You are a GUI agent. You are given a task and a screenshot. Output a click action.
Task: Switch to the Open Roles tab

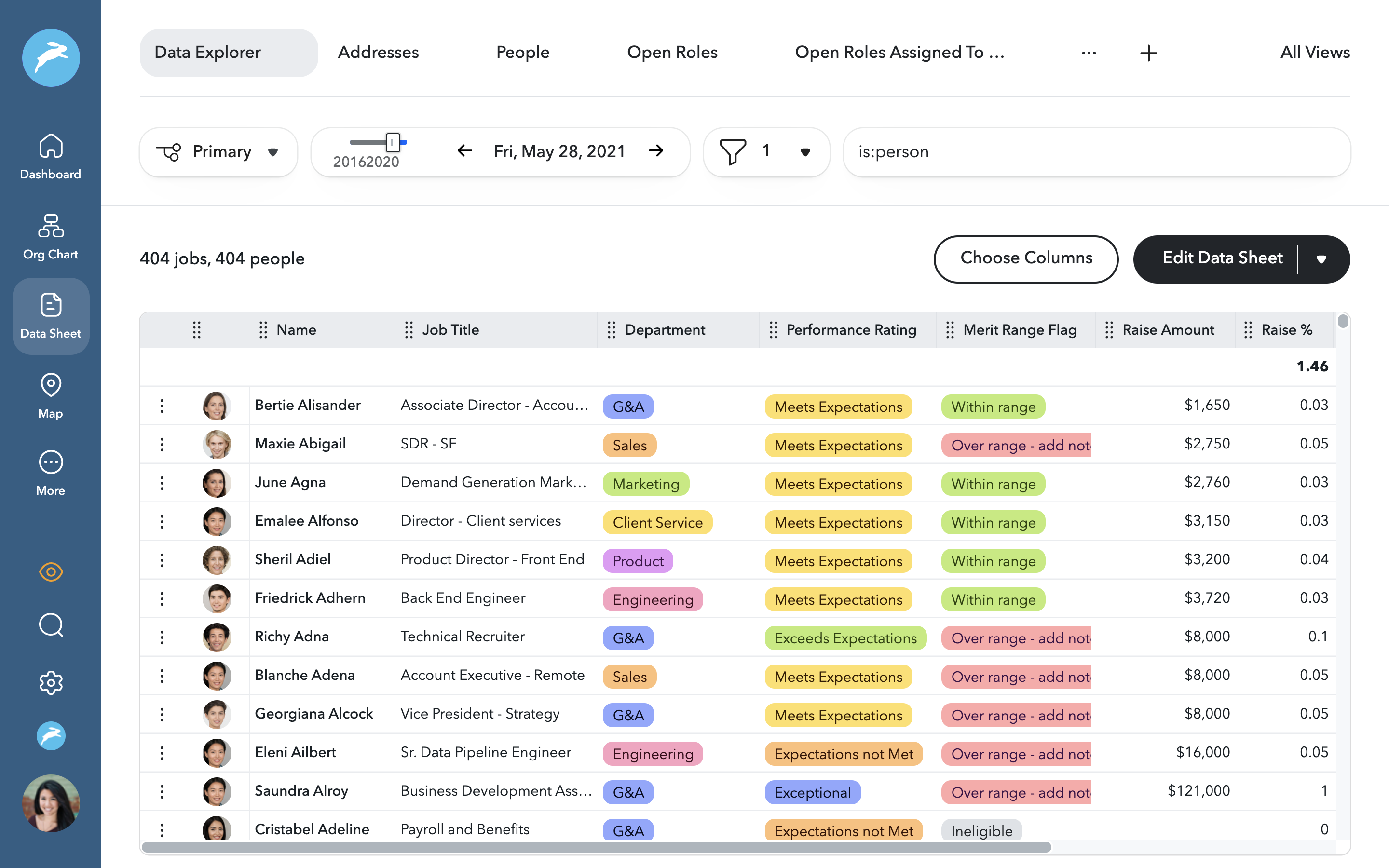(672, 52)
